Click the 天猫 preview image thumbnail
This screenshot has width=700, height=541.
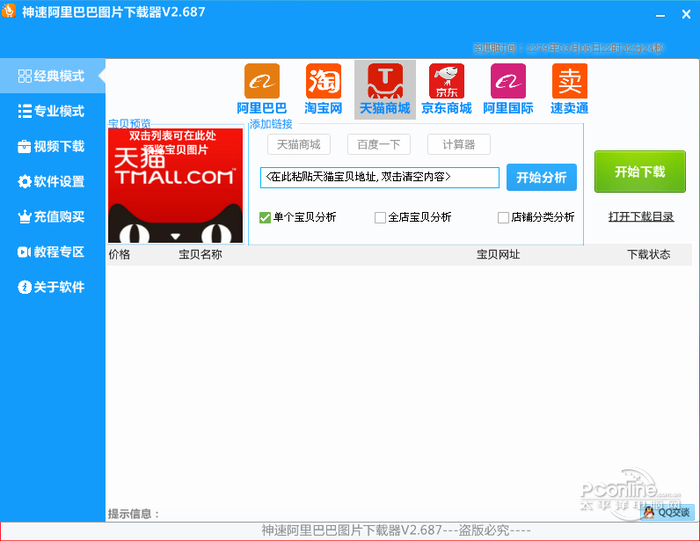point(175,186)
